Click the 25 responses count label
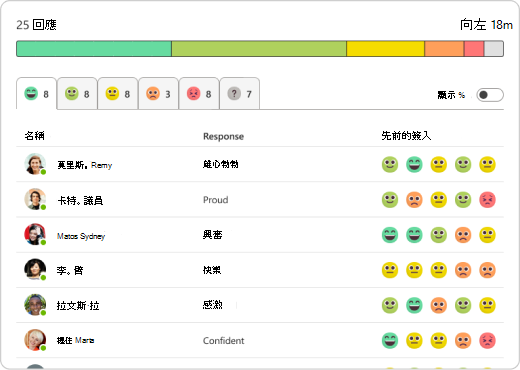The width and height of the screenshot is (520, 370). pos(36,25)
